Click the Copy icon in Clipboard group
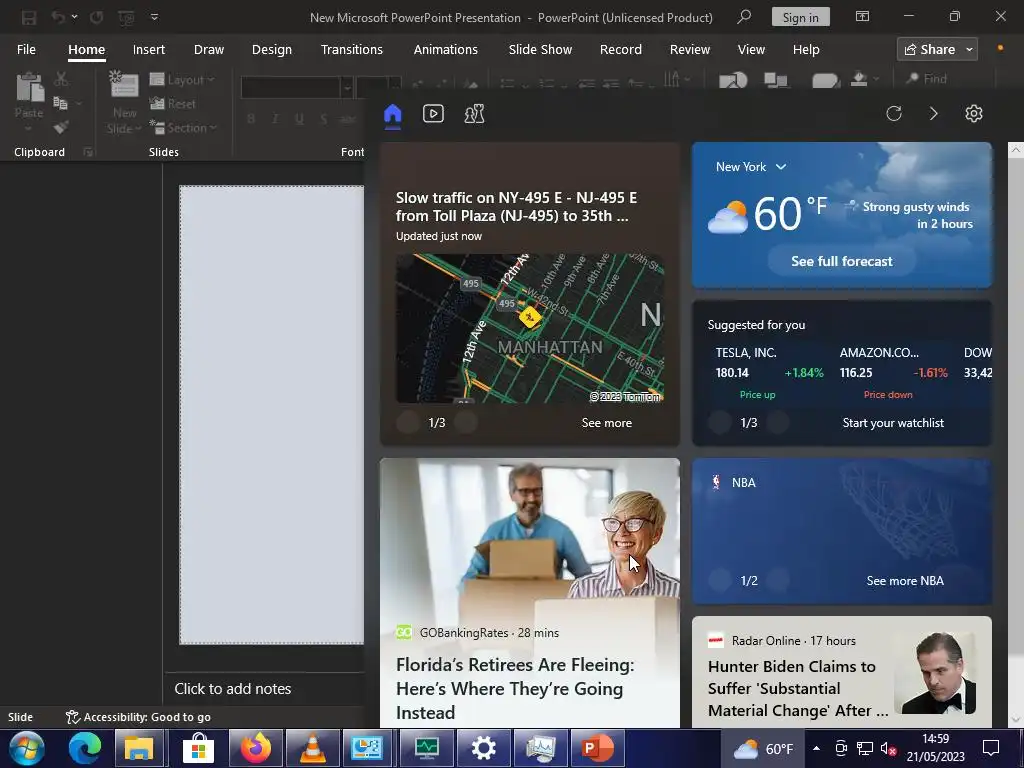The image size is (1024, 768). pos(60,103)
